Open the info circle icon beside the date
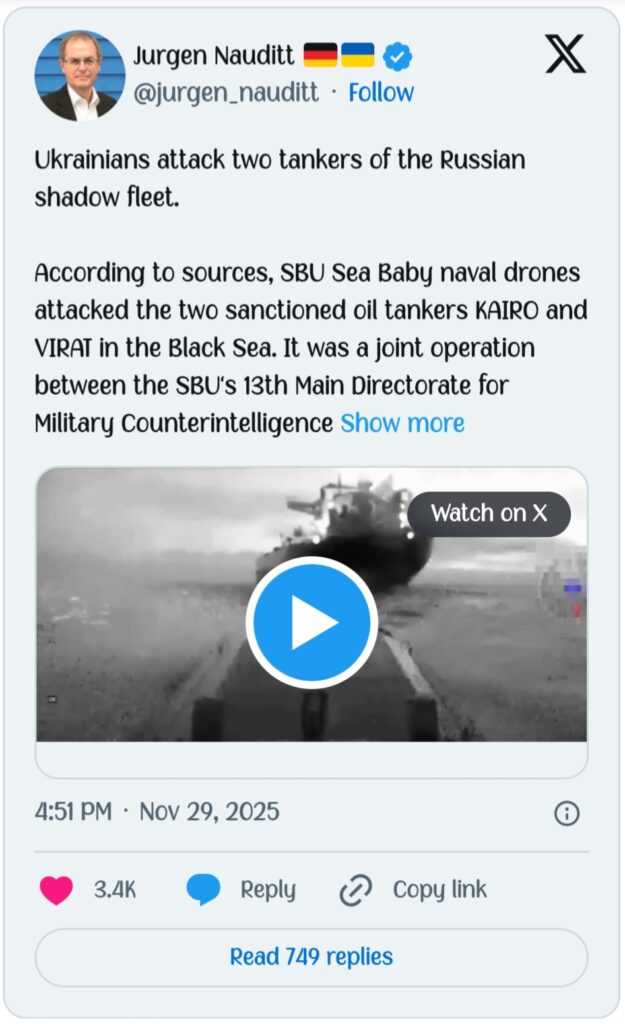 [566, 813]
